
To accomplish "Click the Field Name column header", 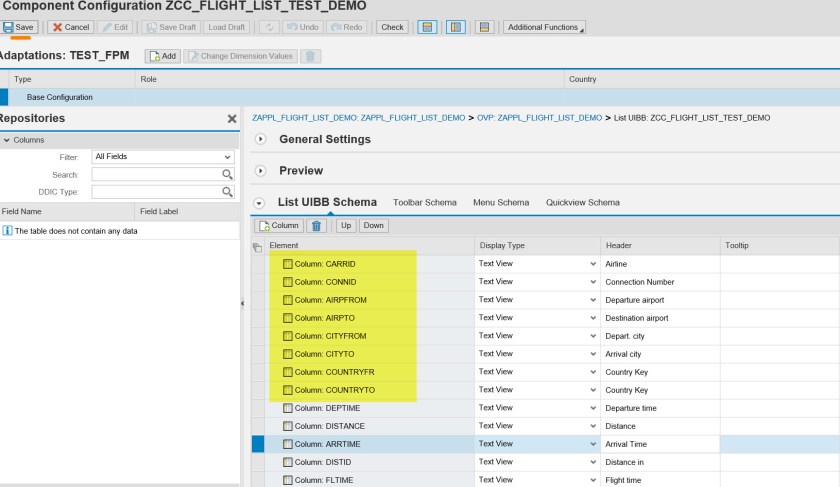I will [67, 212].
